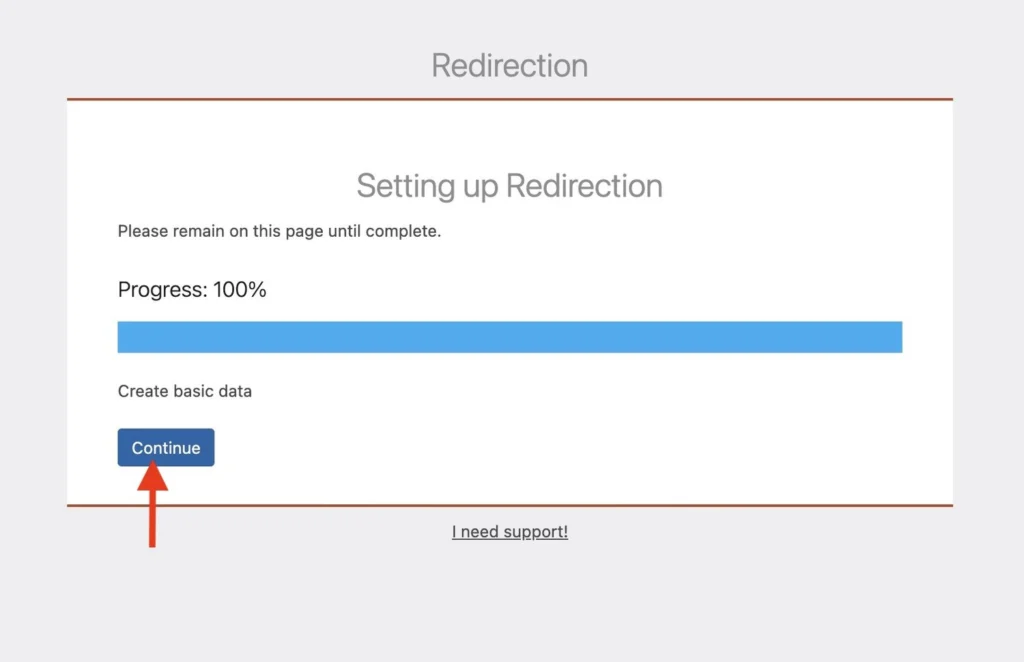Click the 'Create basic data' status text
The height and width of the screenshot is (662, 1024).
click(185, 391)
